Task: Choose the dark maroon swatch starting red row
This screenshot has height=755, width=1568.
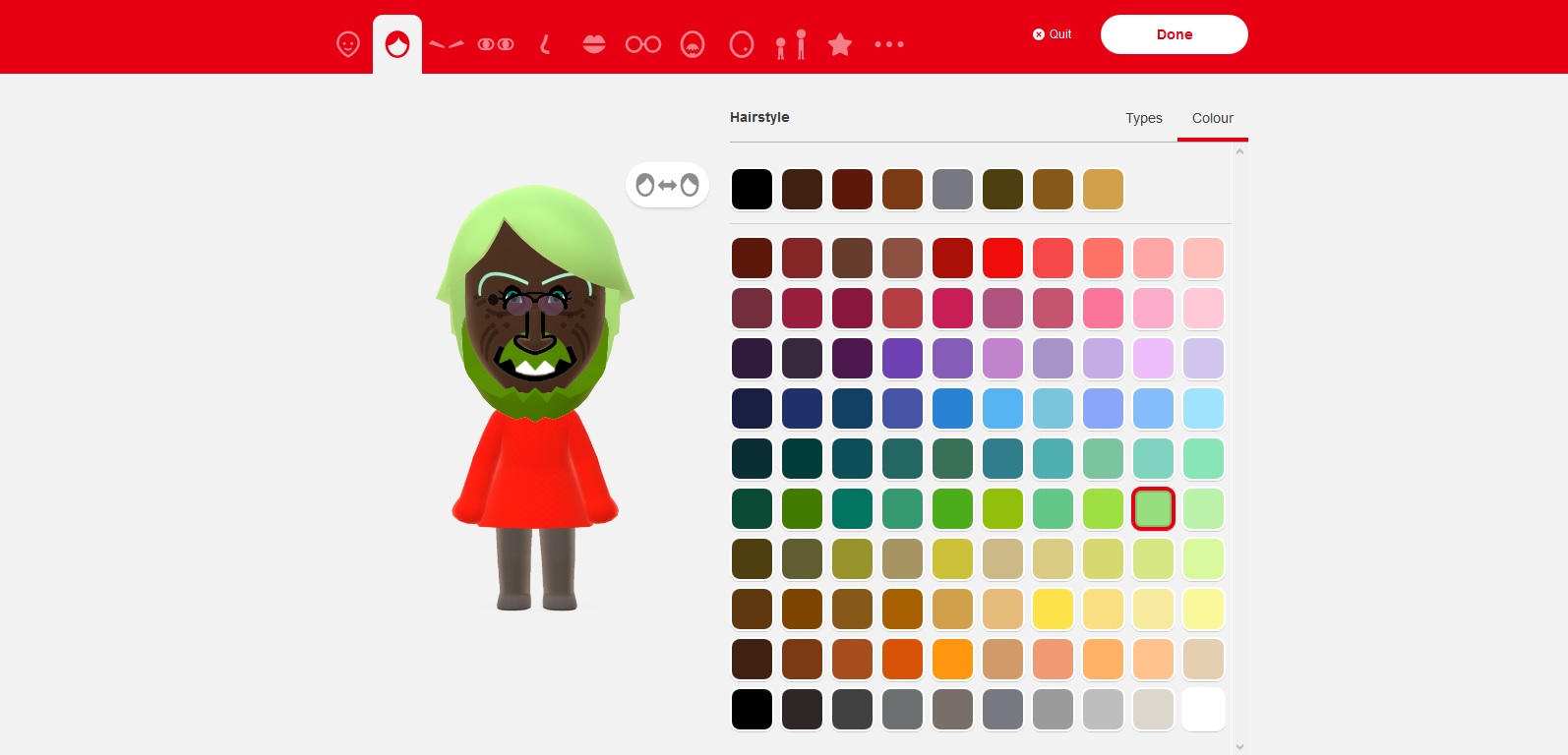Action: (x=753, y=259)
